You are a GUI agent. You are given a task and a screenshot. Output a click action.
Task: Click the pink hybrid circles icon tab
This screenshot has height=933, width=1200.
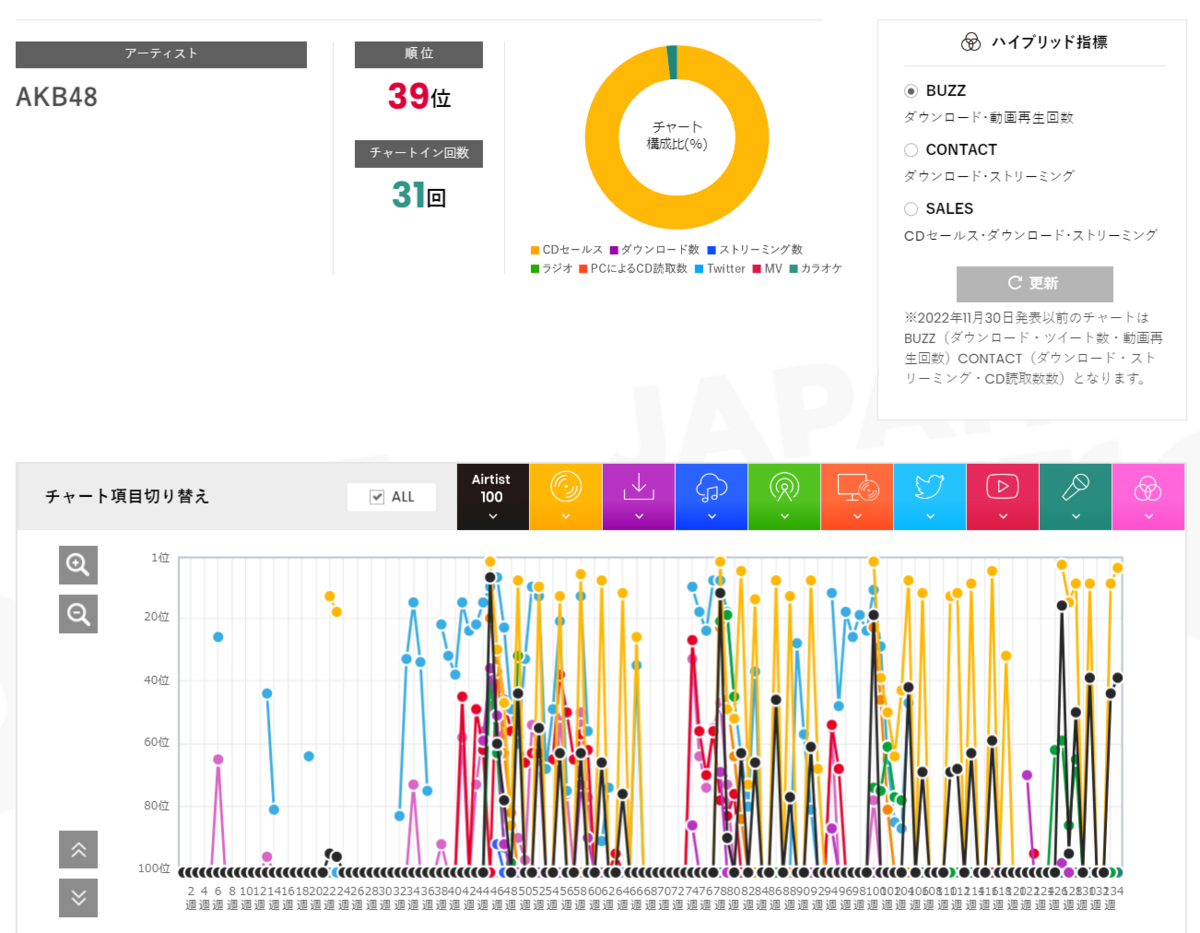1148,497
